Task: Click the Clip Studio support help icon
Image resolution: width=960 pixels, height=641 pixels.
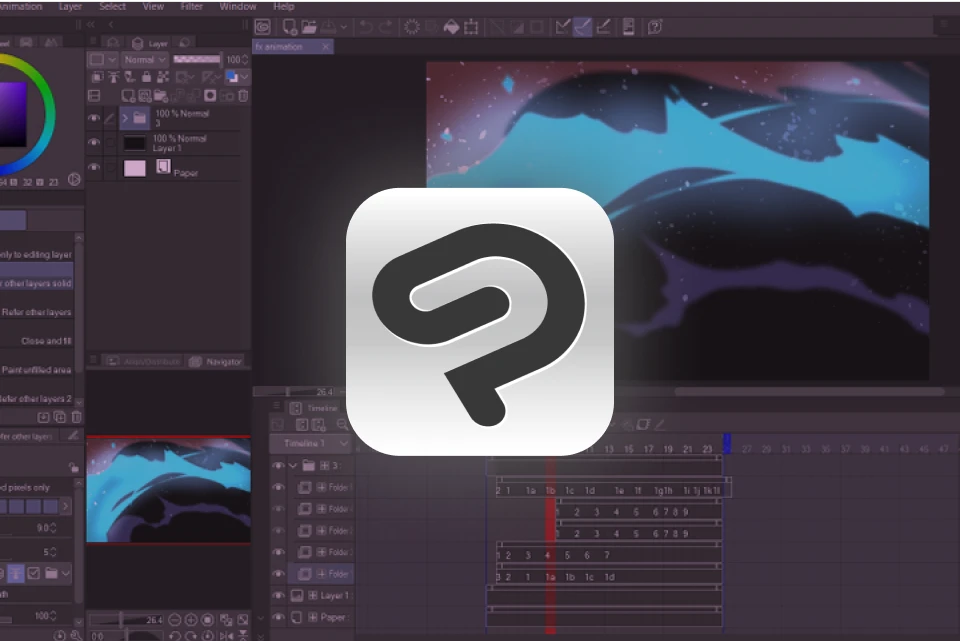Action: coord(654,27)
